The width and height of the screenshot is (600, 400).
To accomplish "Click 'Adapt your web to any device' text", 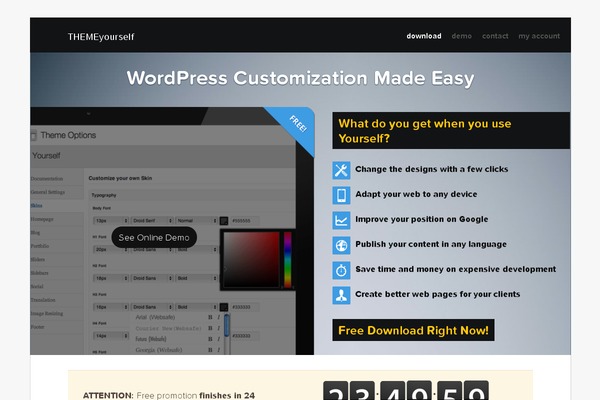I will [x=416, y=194].
